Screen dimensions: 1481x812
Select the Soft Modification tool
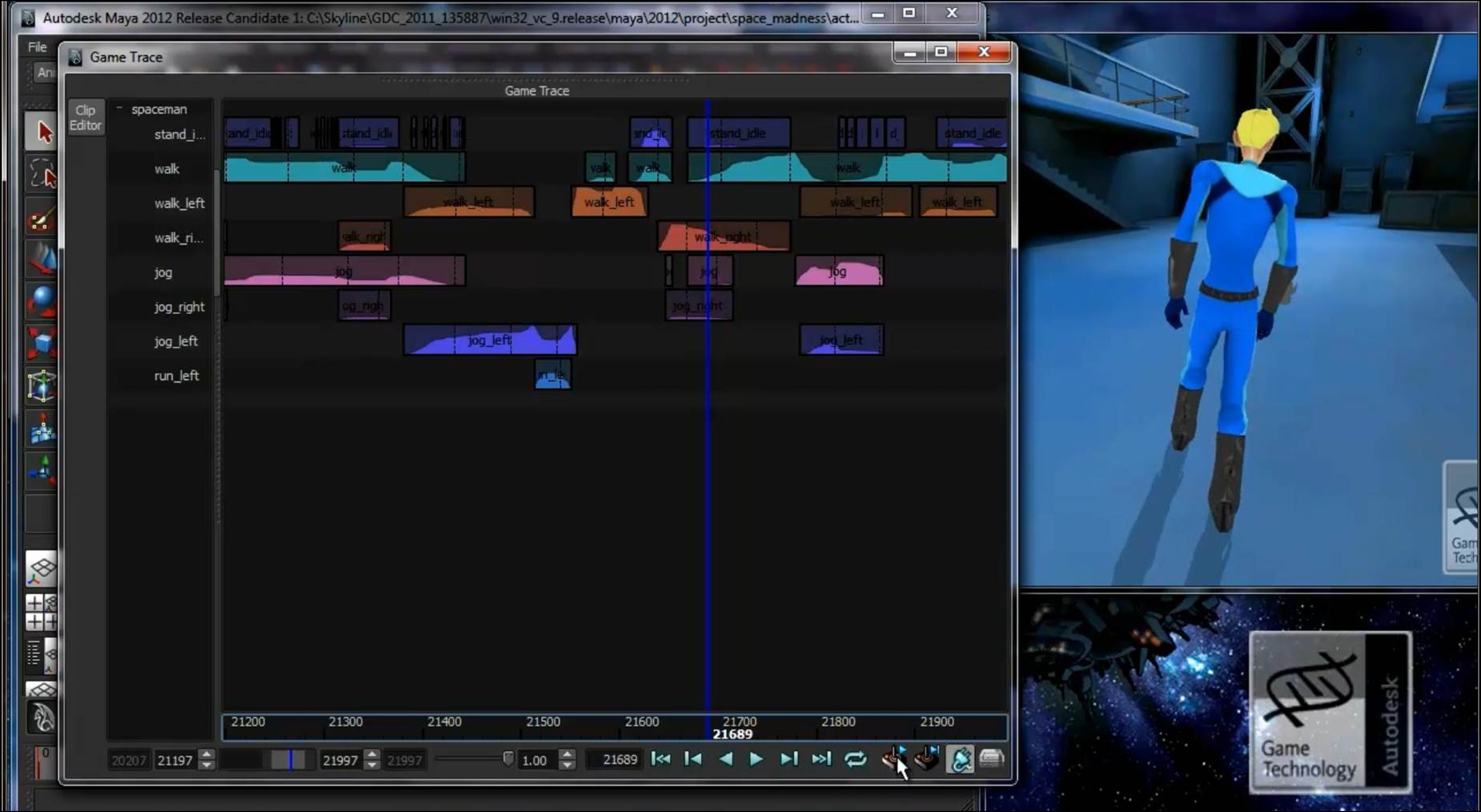point(41,427)
